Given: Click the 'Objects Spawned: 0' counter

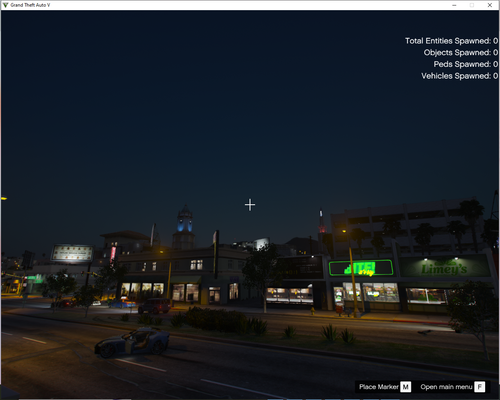Looking at the screenshot, I should pos(461,52).
